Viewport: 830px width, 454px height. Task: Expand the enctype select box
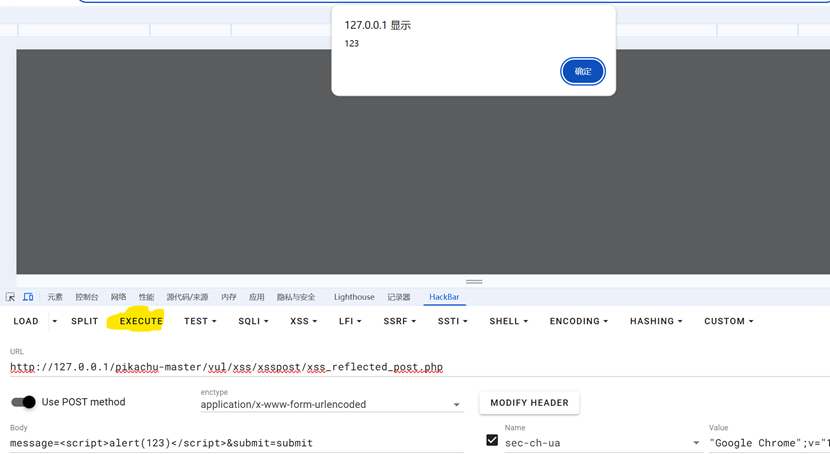pyautogui.click(x=332, y=404)
